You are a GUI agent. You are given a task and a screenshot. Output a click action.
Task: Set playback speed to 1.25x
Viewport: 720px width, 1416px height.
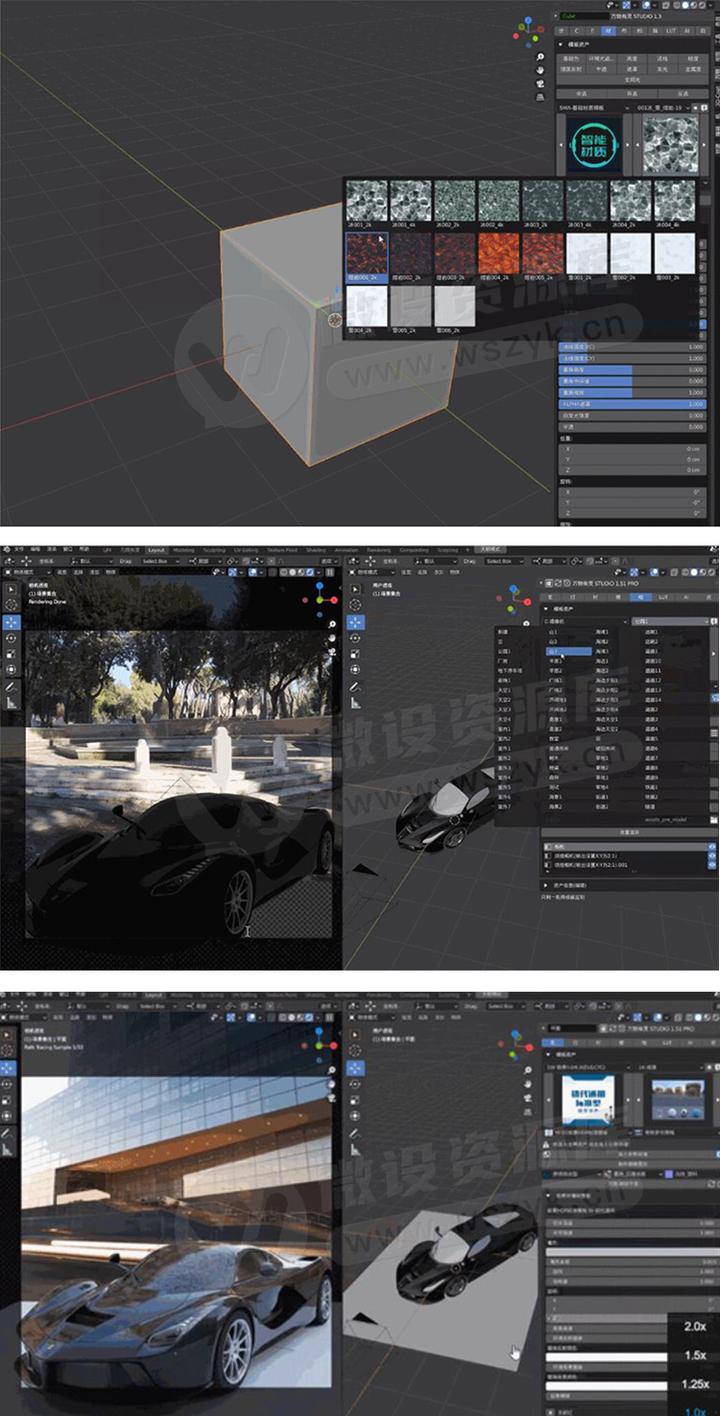coord(695,1384)
